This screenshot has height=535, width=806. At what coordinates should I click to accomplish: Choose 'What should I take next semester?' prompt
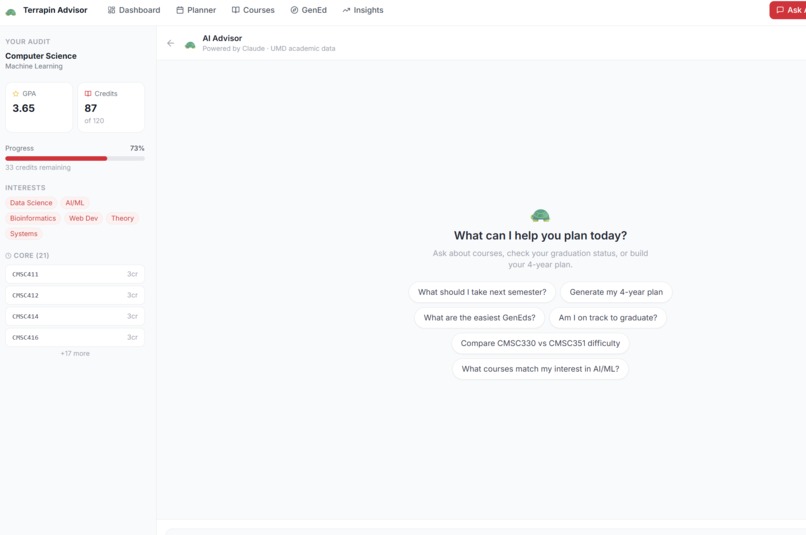tap(482, 292)
